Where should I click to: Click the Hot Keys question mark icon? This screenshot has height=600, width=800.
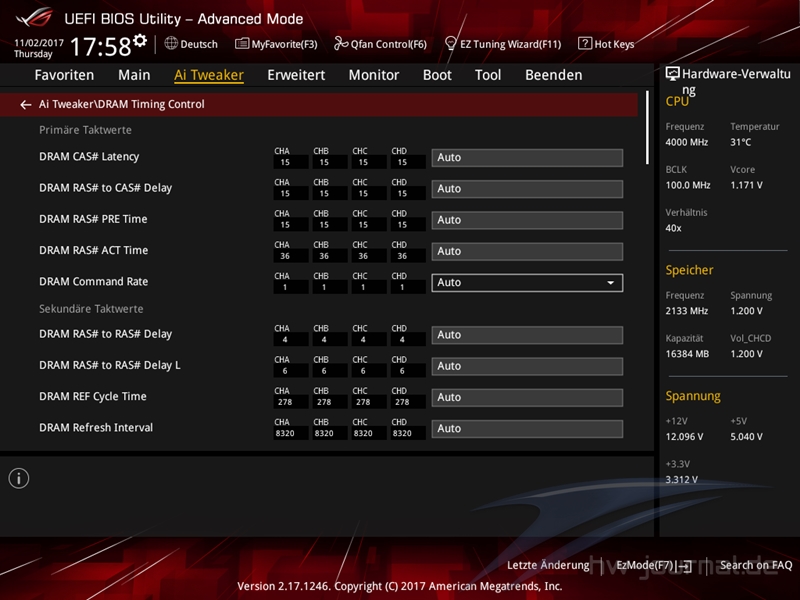coord(585,43)
